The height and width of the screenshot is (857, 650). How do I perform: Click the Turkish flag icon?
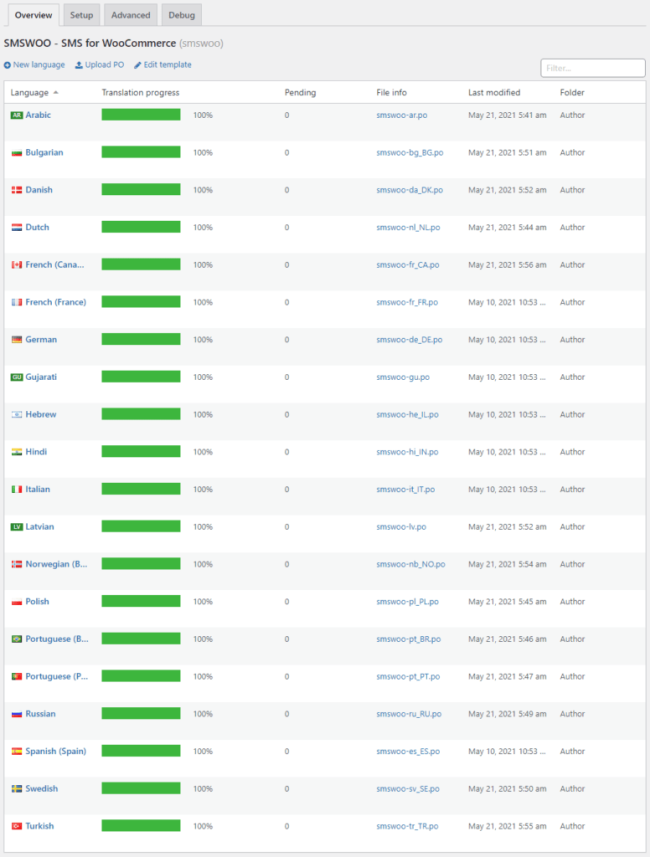tap(16, 826)
